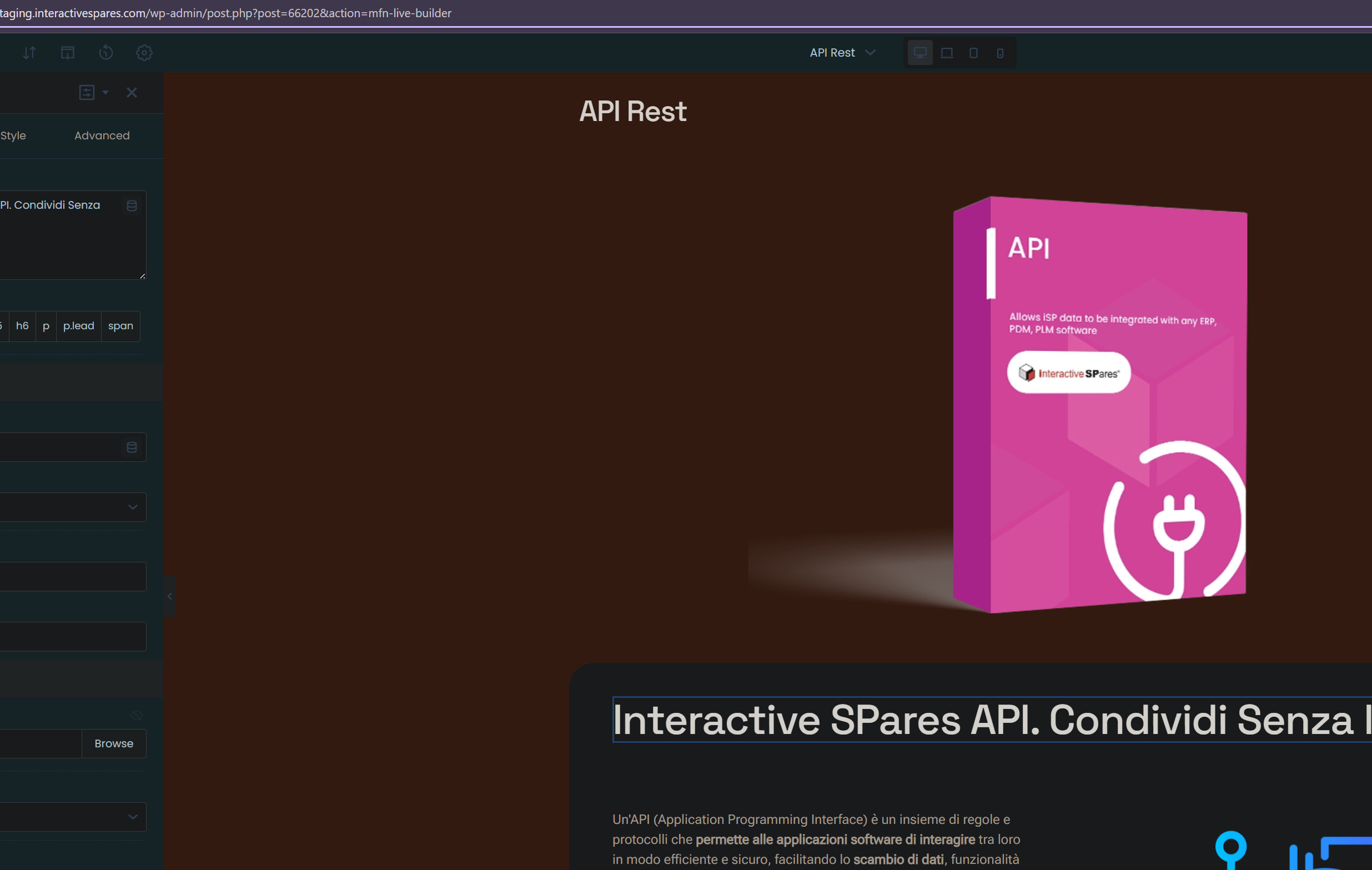Switch preview to desktop view

click(919, 52)
